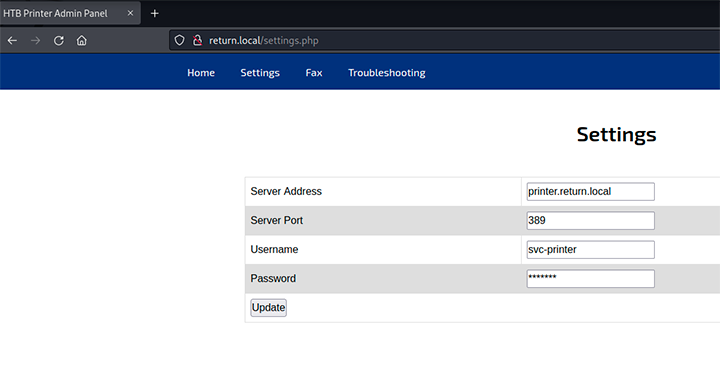
Task: Click the forward navigation arrow
Action: click(x=35, y=40)
